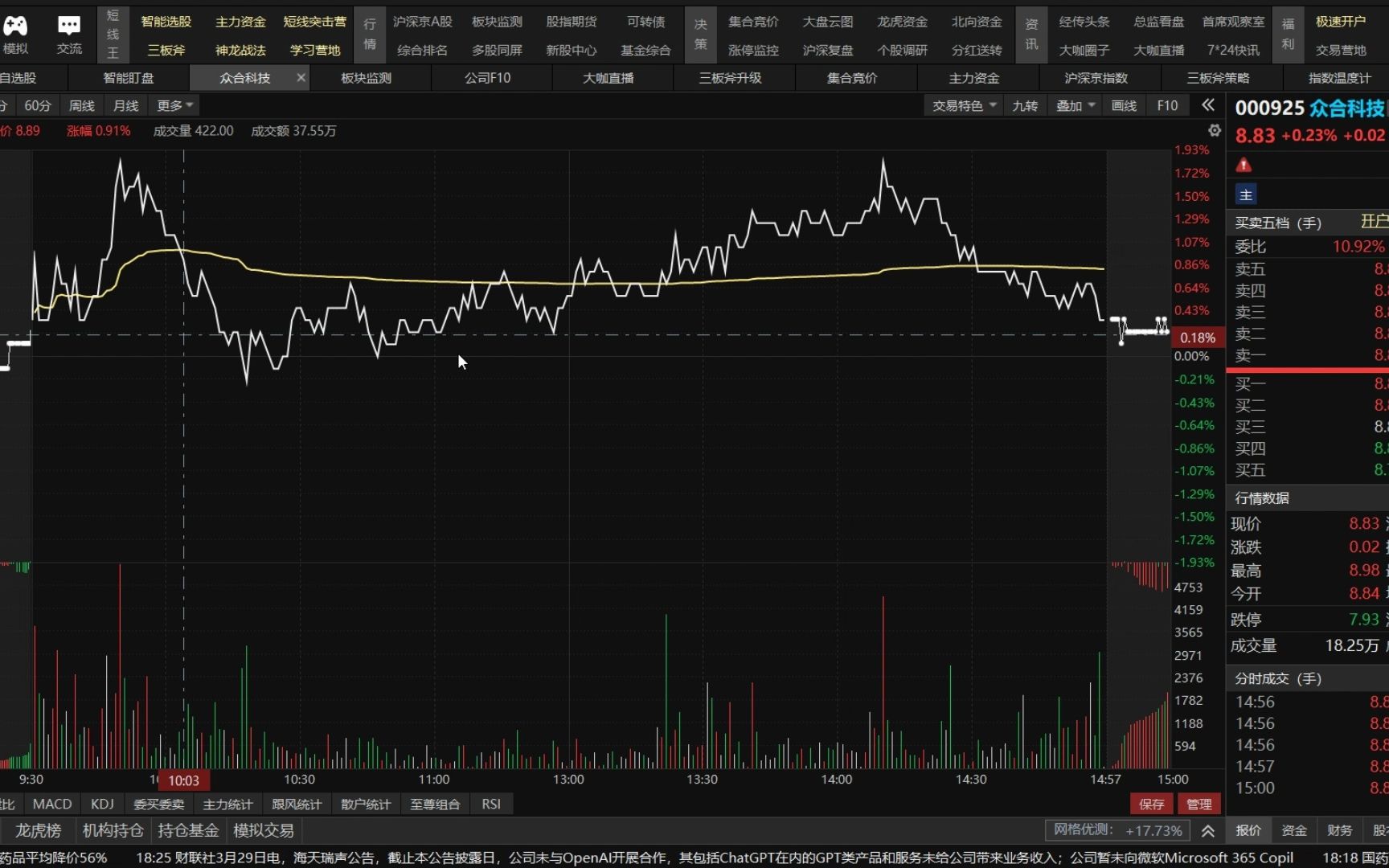Open the 交易特色 dropdown
1389x868 pixels.
(x=964, y=105)
